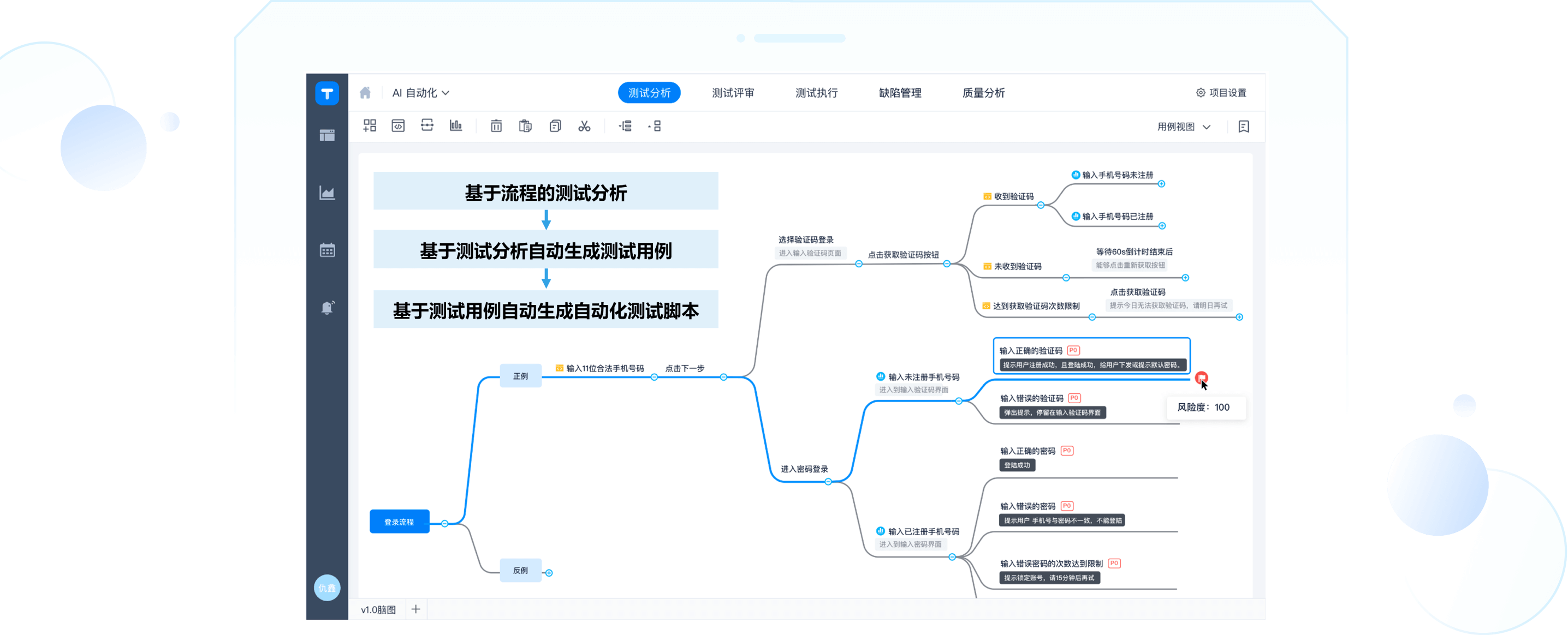Select the 正例 node
This screenshot has width=1568, height=635.
click(x=520, y=376)
